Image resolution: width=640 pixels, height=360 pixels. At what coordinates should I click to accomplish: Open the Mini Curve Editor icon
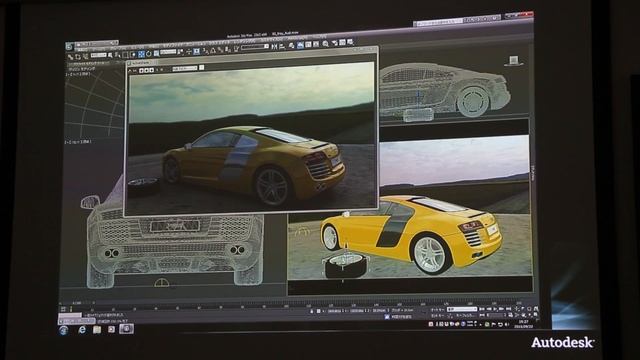63,309
